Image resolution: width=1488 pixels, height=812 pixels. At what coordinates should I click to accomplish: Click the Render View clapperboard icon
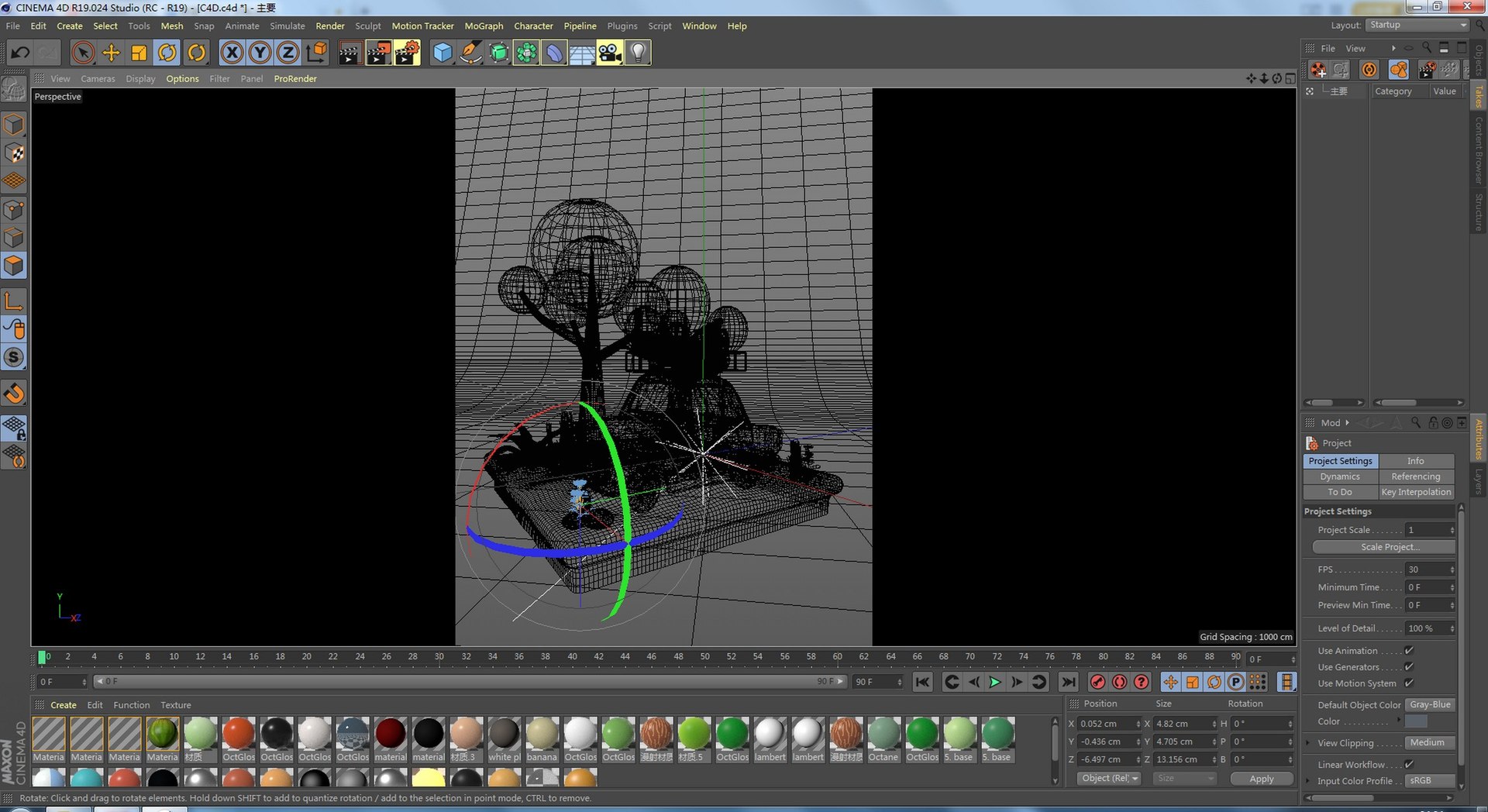tap(350, 53)
